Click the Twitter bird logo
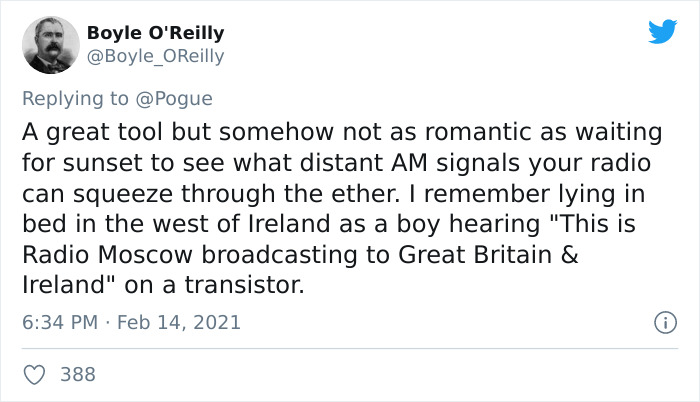 point(662,31)
